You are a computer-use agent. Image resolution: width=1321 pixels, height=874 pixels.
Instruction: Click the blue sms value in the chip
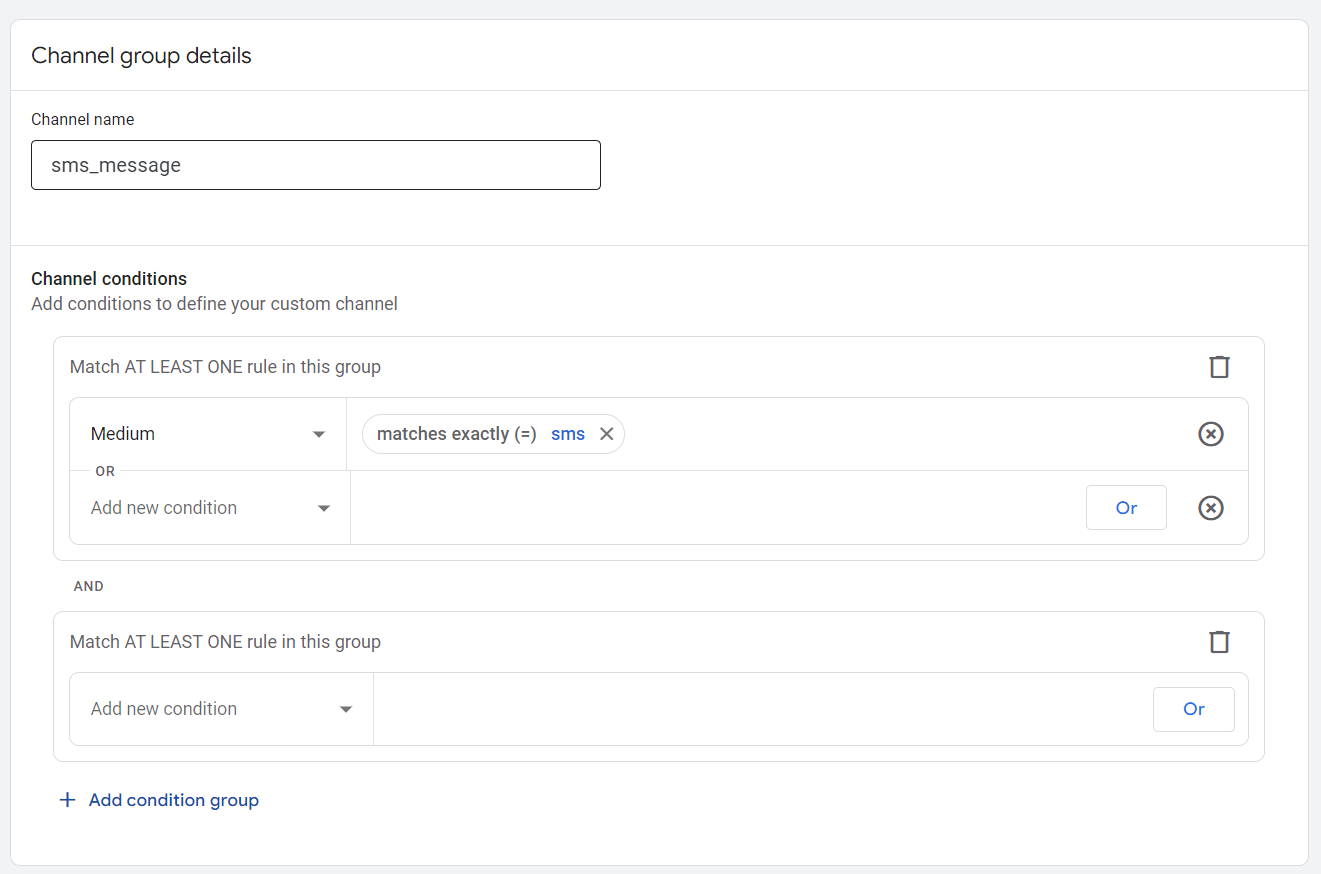(568, 434)
